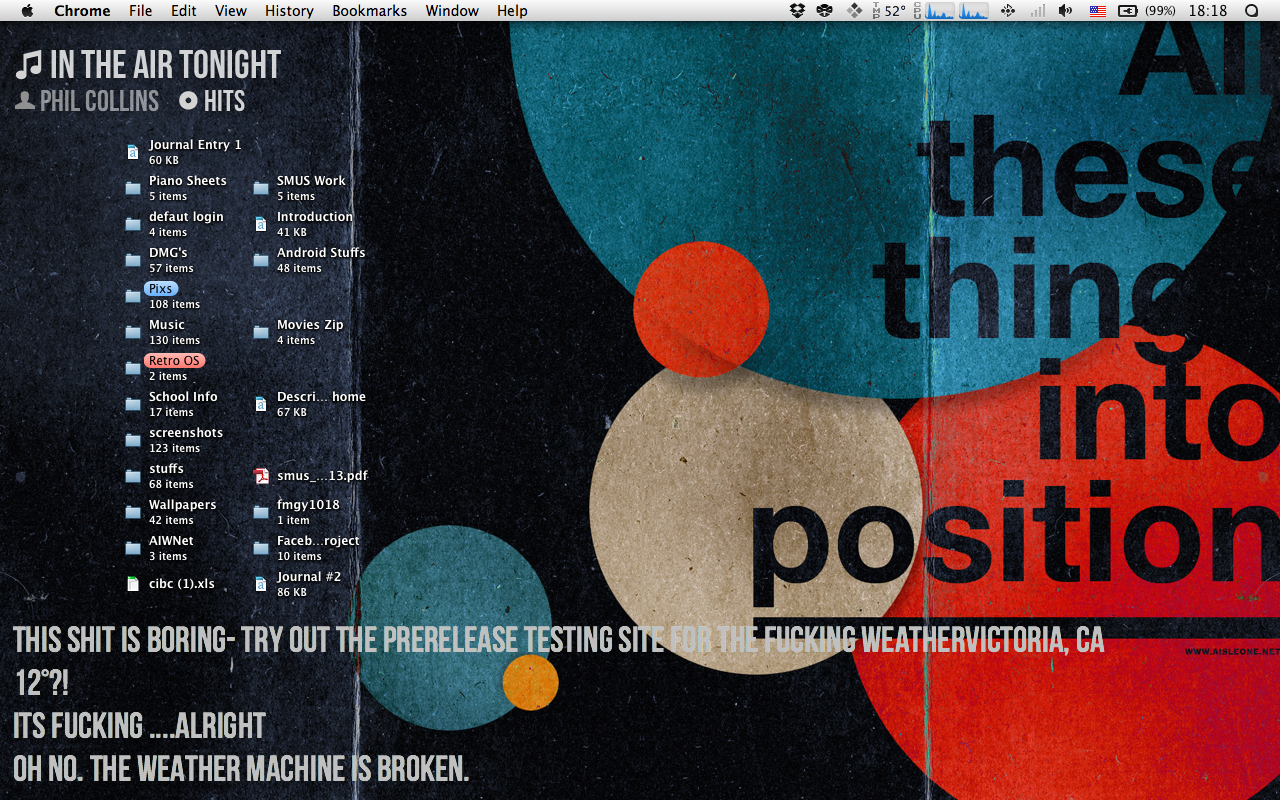
Task: Select the Wallpapers folder icon
Action: [132, 512]
